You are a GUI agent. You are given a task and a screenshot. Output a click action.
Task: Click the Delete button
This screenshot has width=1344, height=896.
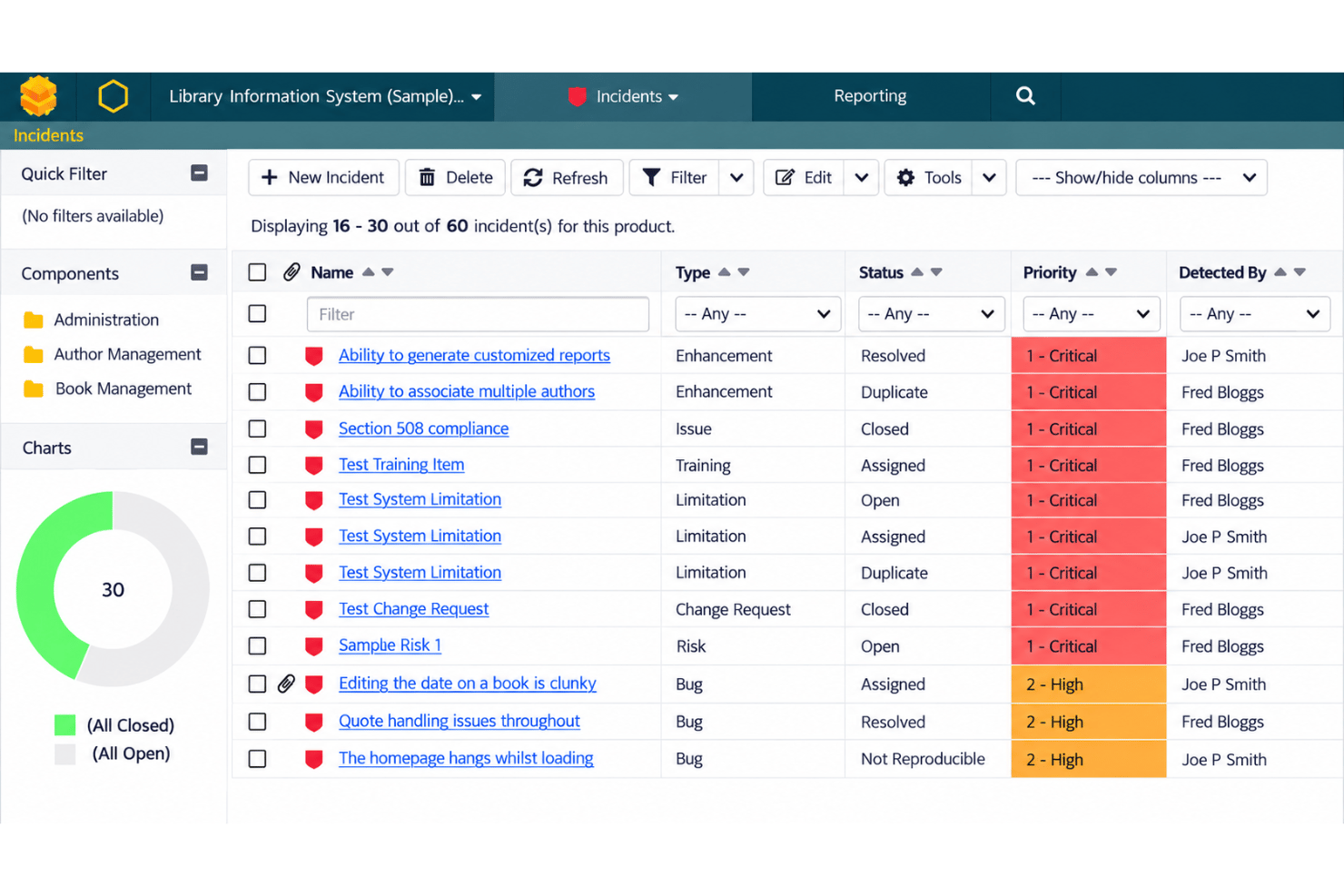pyautogui.click(x=456, y=178)
